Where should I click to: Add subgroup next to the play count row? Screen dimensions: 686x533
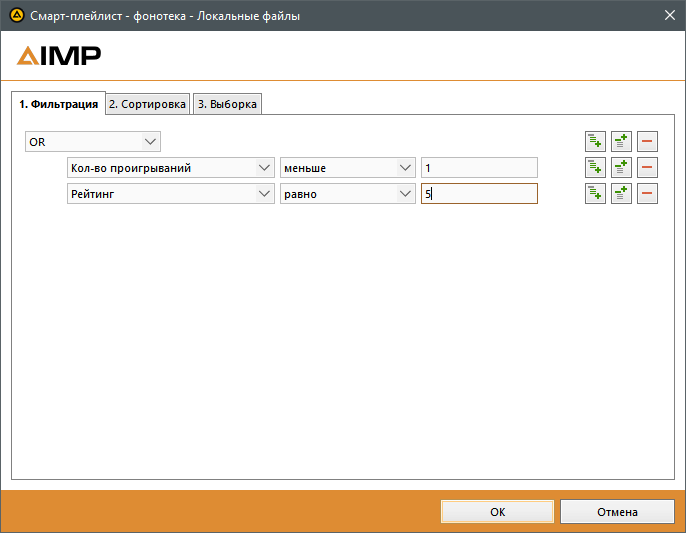(621, 168)
